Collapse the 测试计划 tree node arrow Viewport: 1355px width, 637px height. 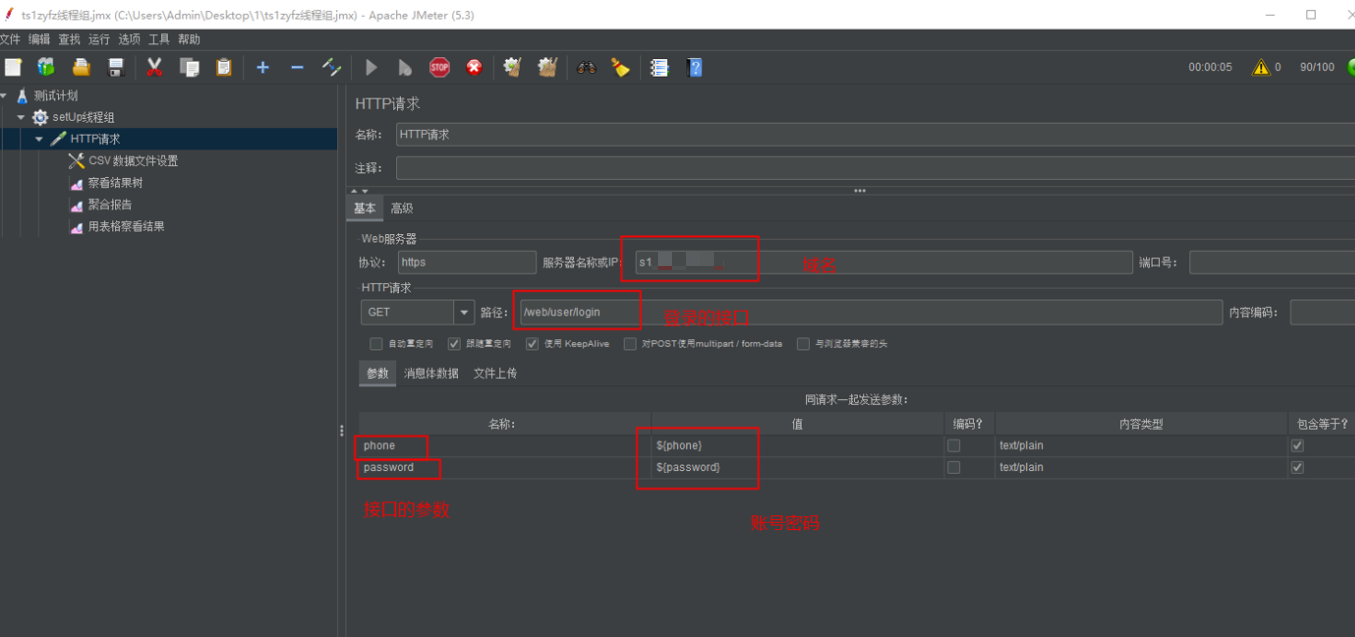point(4,96)
